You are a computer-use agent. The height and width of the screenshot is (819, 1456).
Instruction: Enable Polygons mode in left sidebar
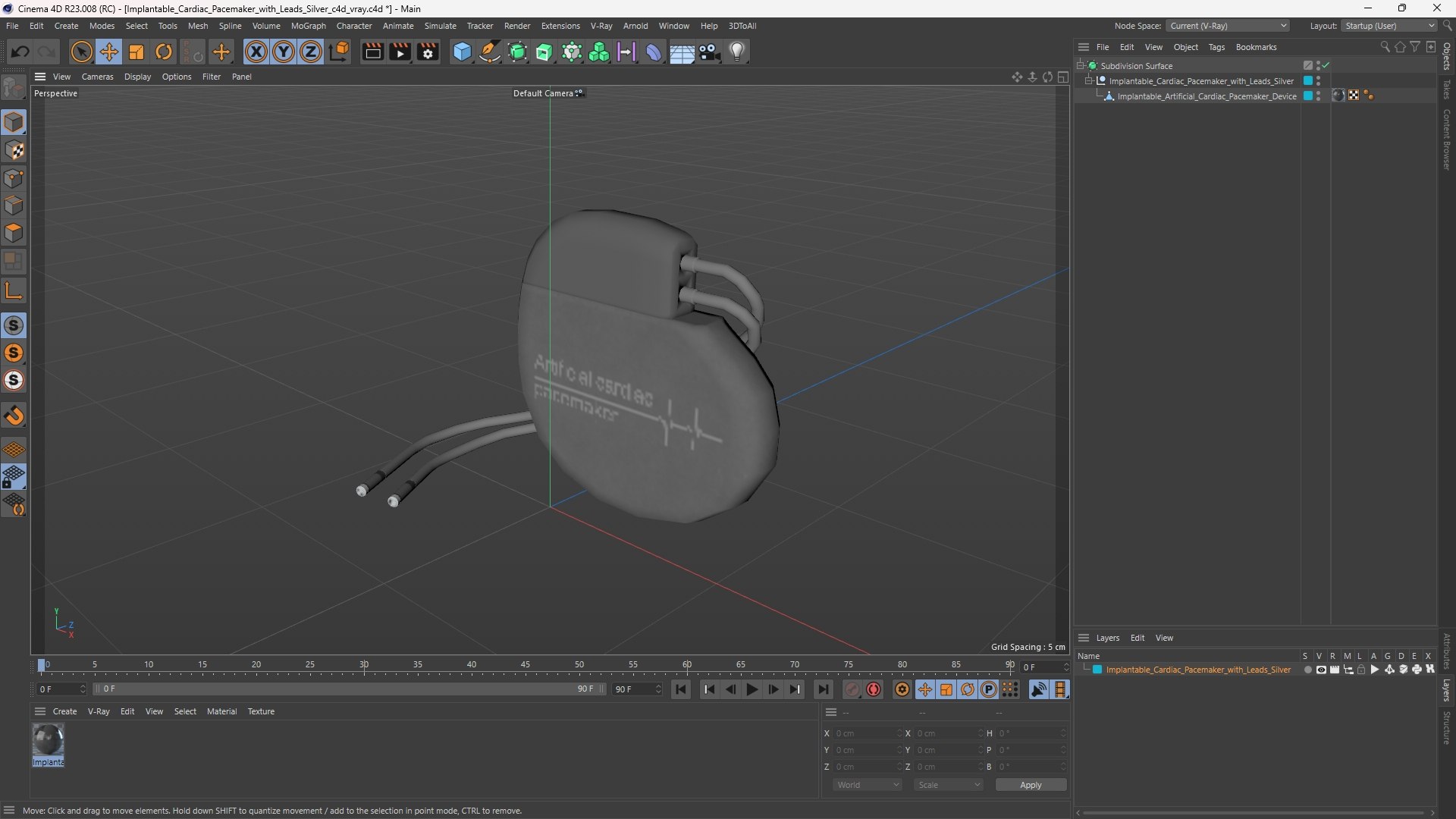pos(14,233)
